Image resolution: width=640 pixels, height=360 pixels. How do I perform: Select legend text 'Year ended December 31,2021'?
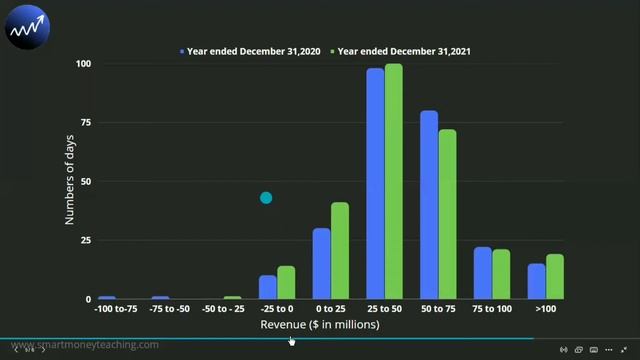click(x=404, y=51)
